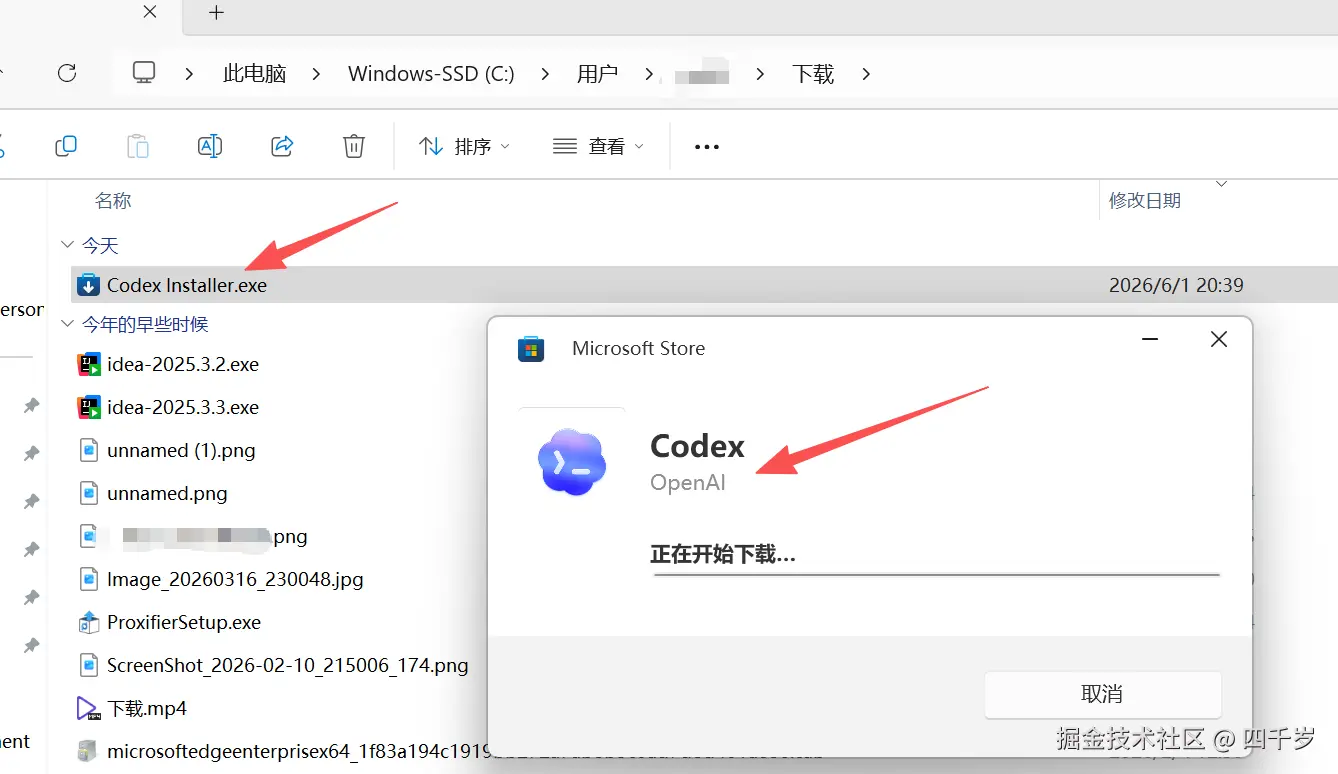The height and width of the screenshot is (774, 1338).
Task: Click the ProxifierSetup.exe file icon
Action: (x=89, y=622)
